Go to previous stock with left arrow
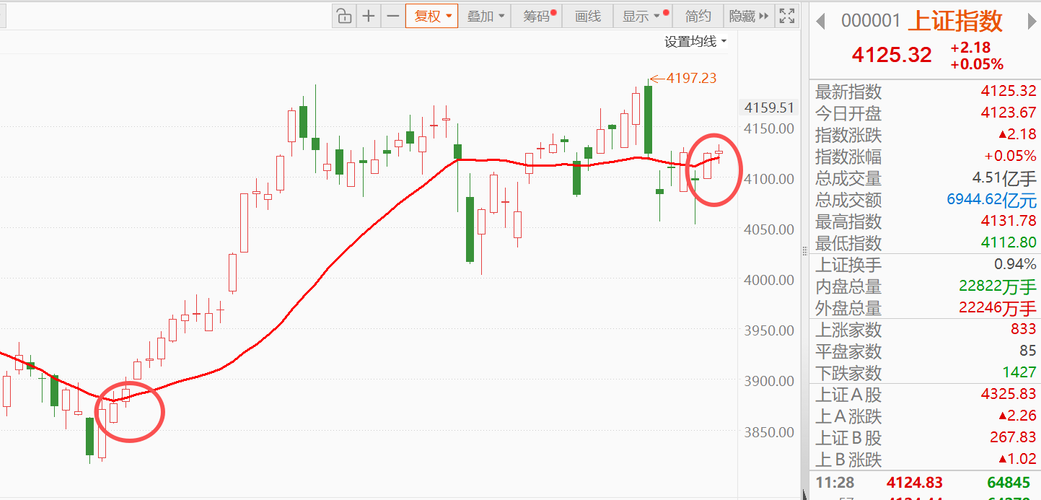1041x500 pixels. coord(821,21)
